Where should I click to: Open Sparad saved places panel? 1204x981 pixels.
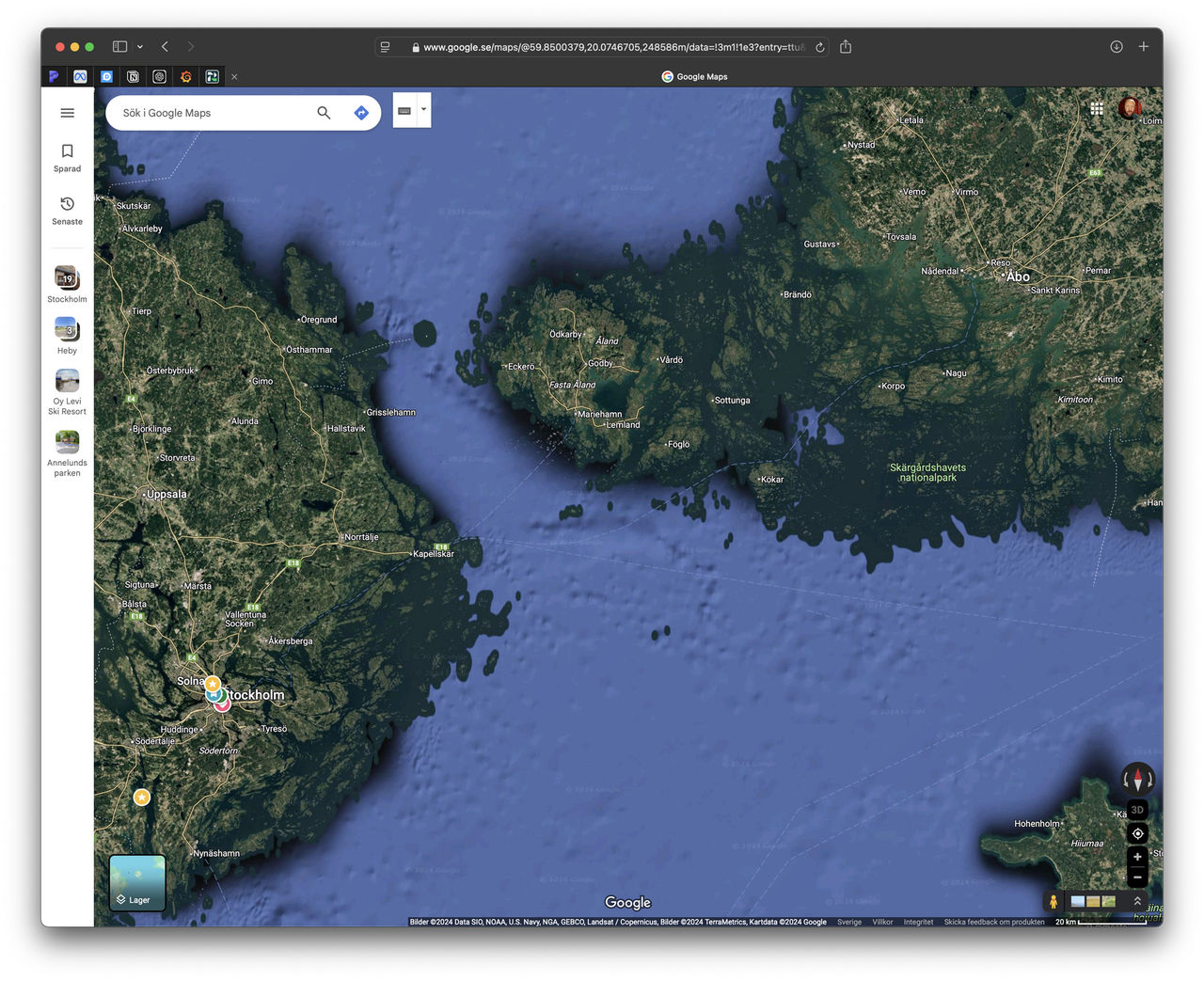coord(67,157)
